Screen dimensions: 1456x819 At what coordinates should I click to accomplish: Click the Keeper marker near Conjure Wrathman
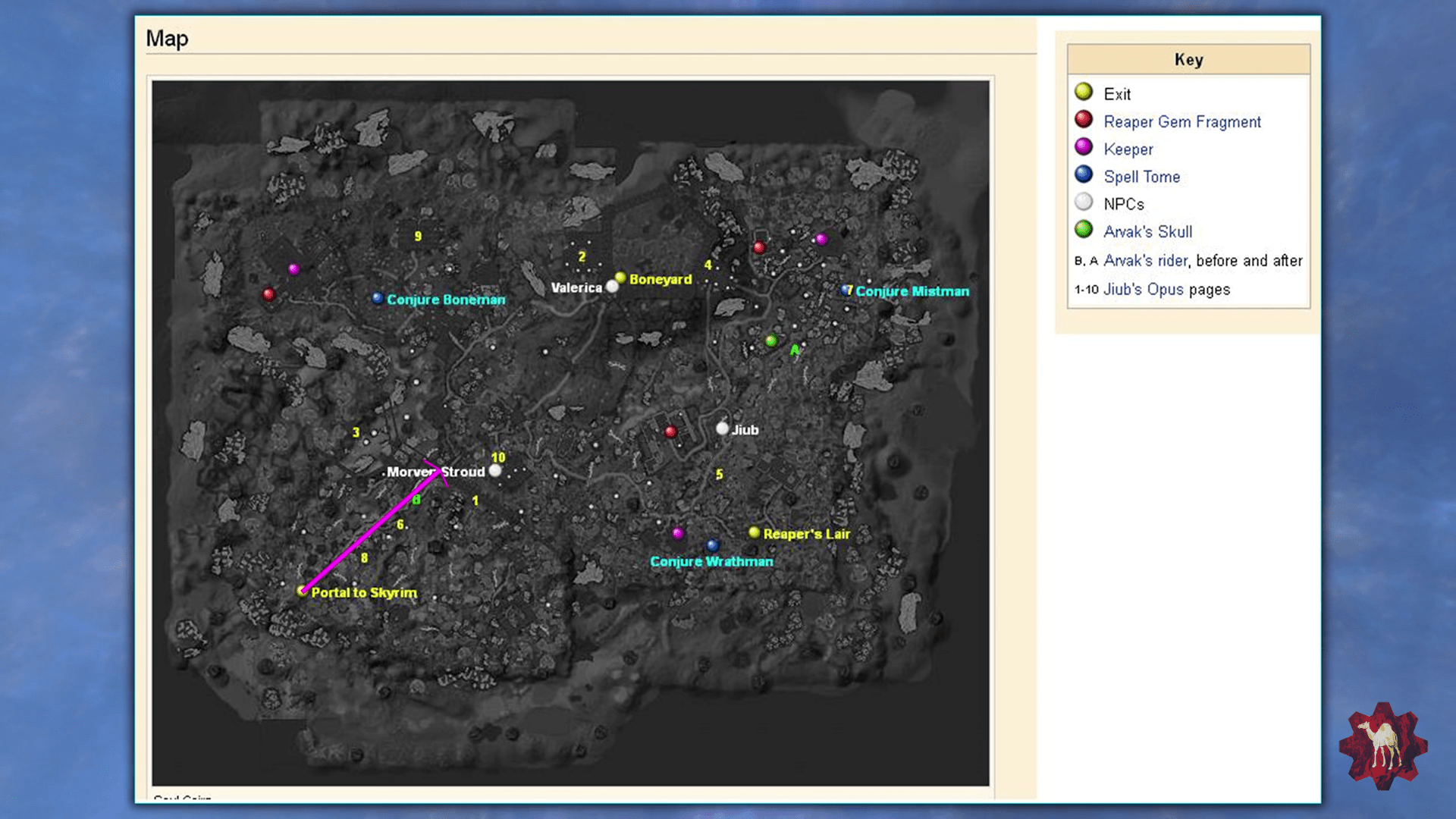(x=678, y=533)
